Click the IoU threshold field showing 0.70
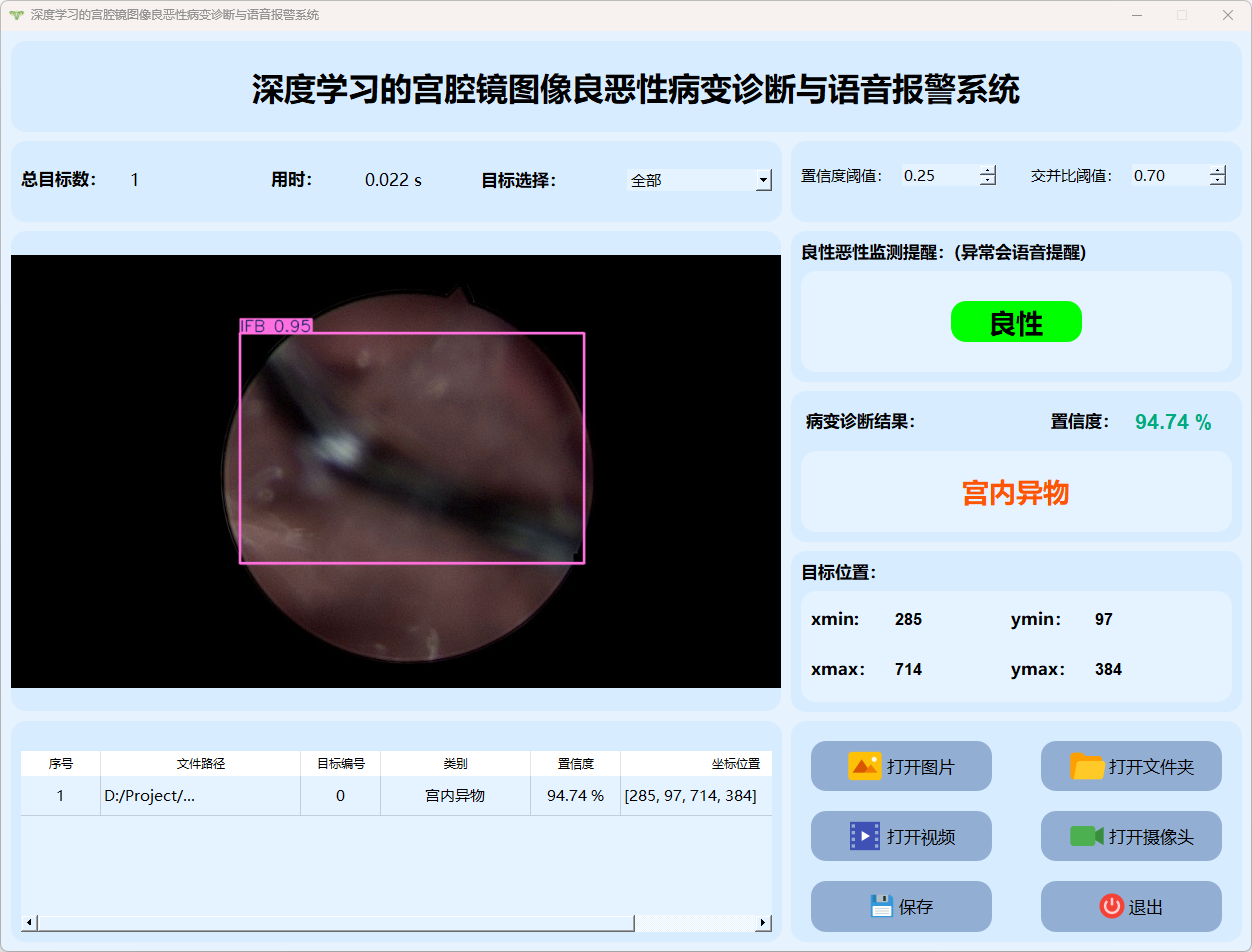This screenshot has width=1252, height=952. point(1168,176)
